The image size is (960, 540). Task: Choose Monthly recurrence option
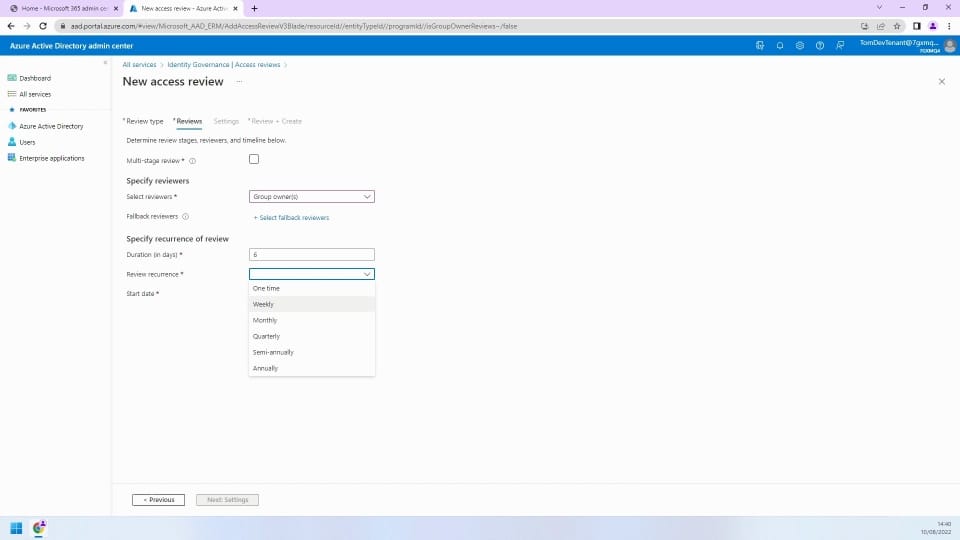(x=312, y=320)
